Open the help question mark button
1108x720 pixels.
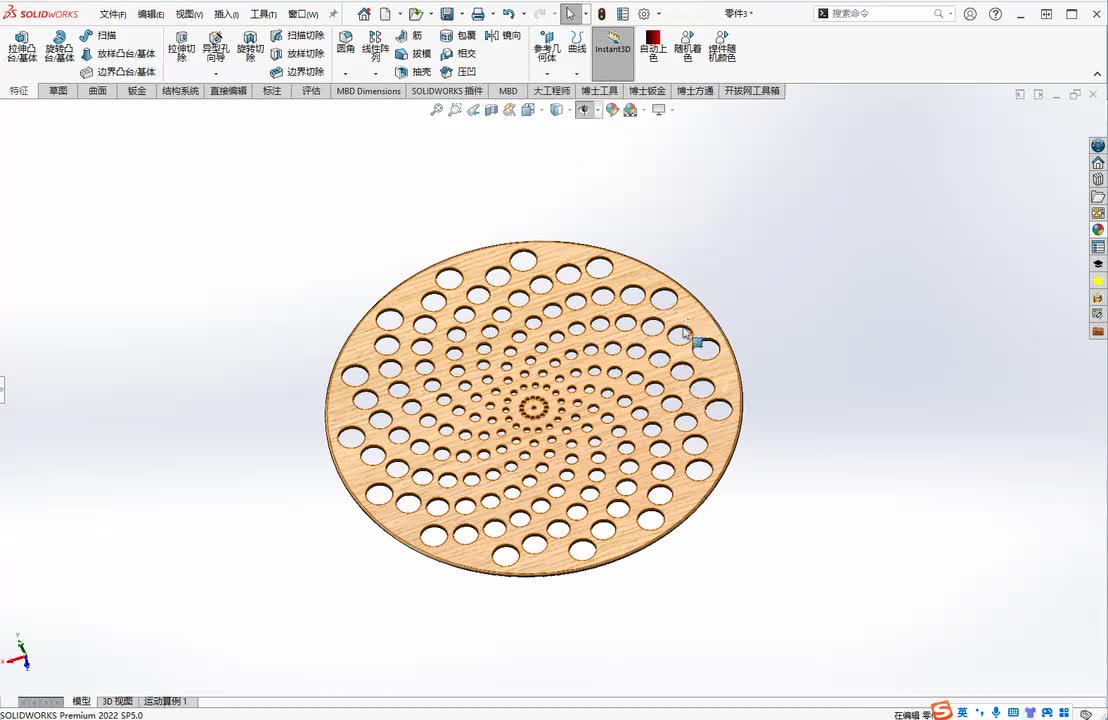[x=996, y=14]
